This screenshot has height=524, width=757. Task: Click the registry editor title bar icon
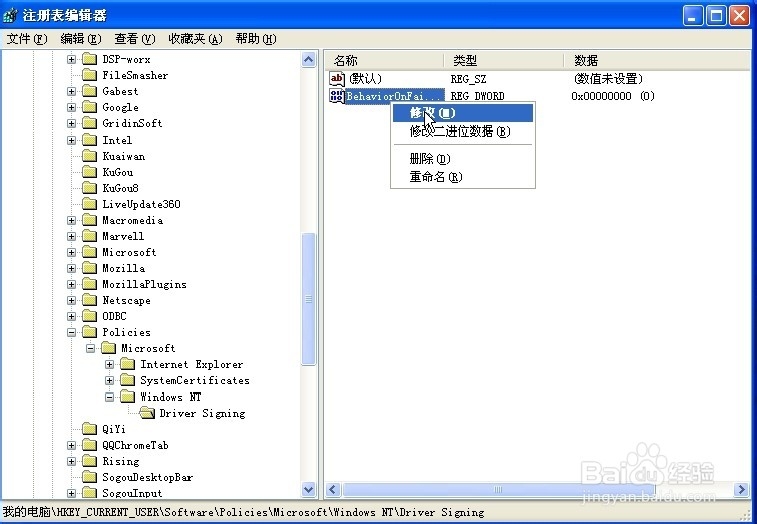11,16
